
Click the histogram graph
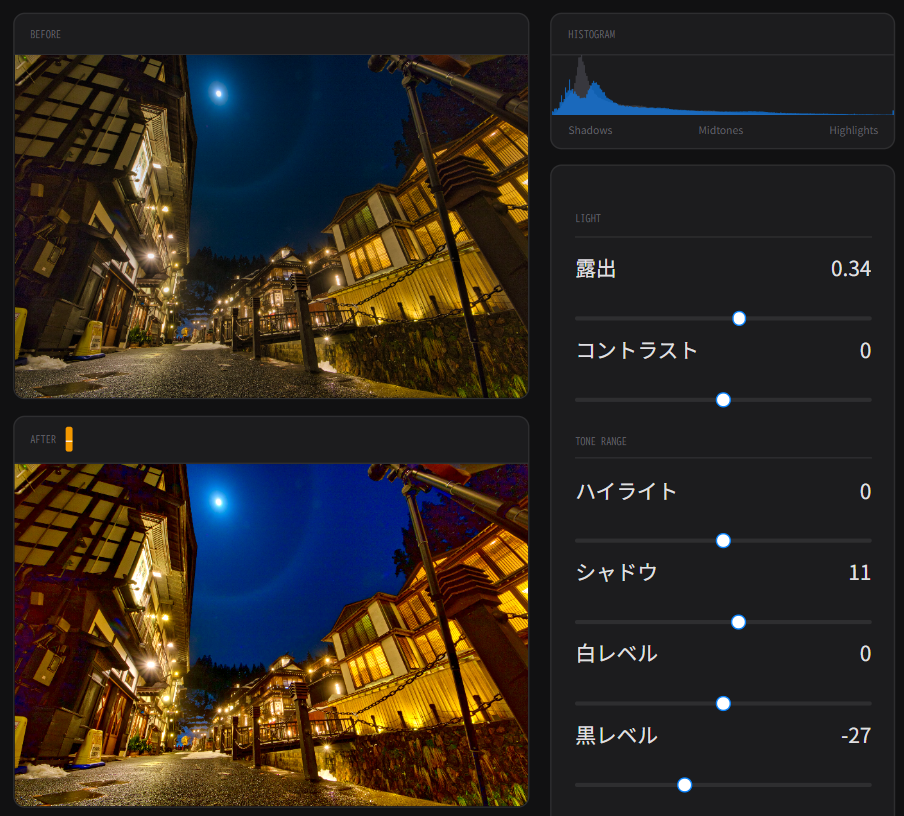(x=722, y=87)
